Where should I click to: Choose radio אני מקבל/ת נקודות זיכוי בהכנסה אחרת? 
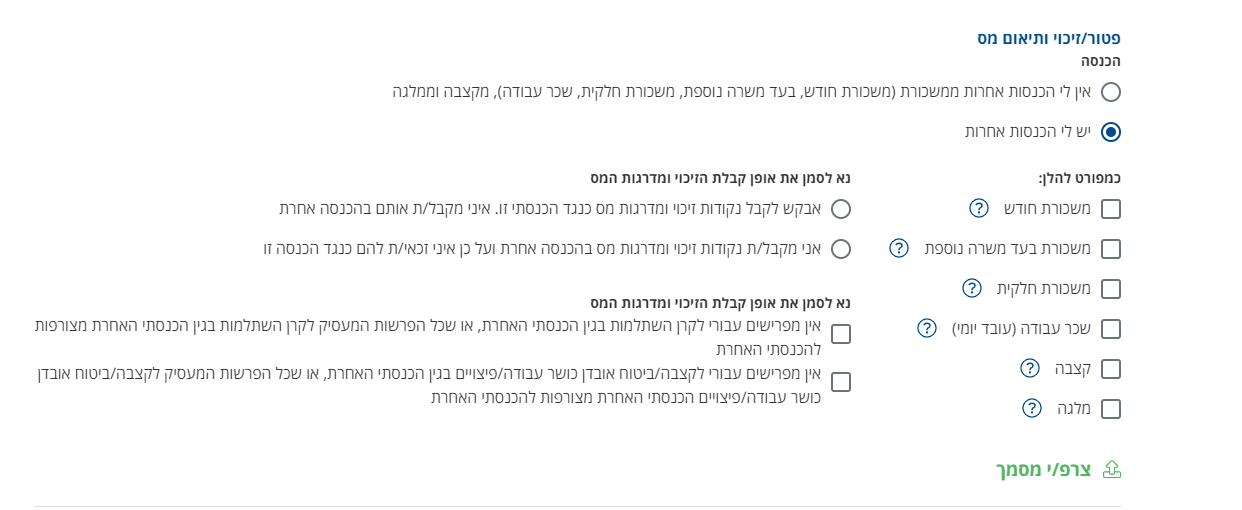point(841,249)
